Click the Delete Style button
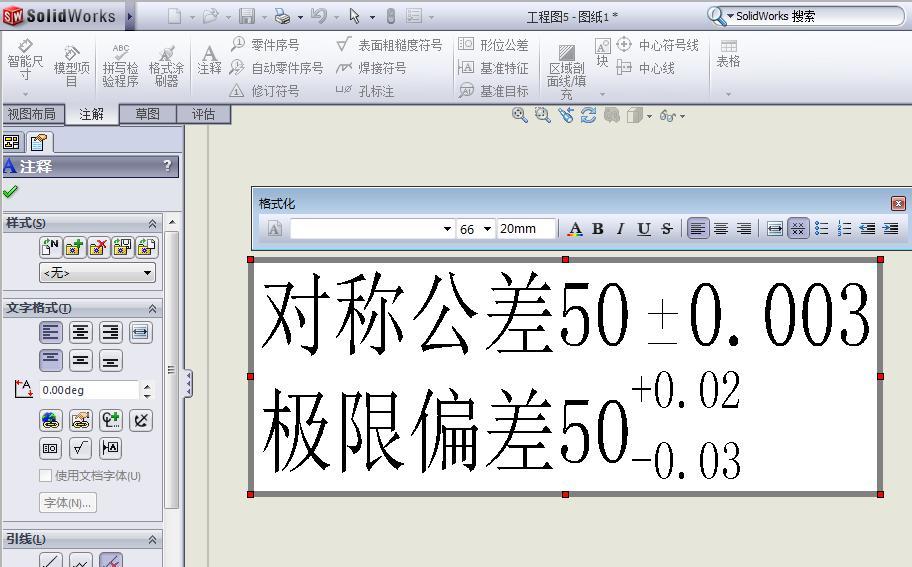 [98, 247]
